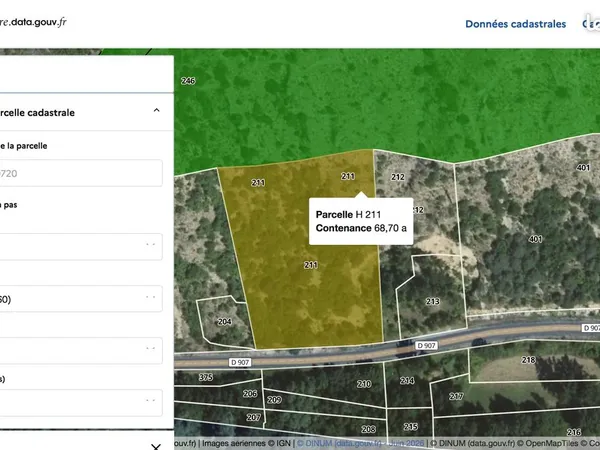
Task: Select parcel 217 on the map
Action: coord(456,396)
